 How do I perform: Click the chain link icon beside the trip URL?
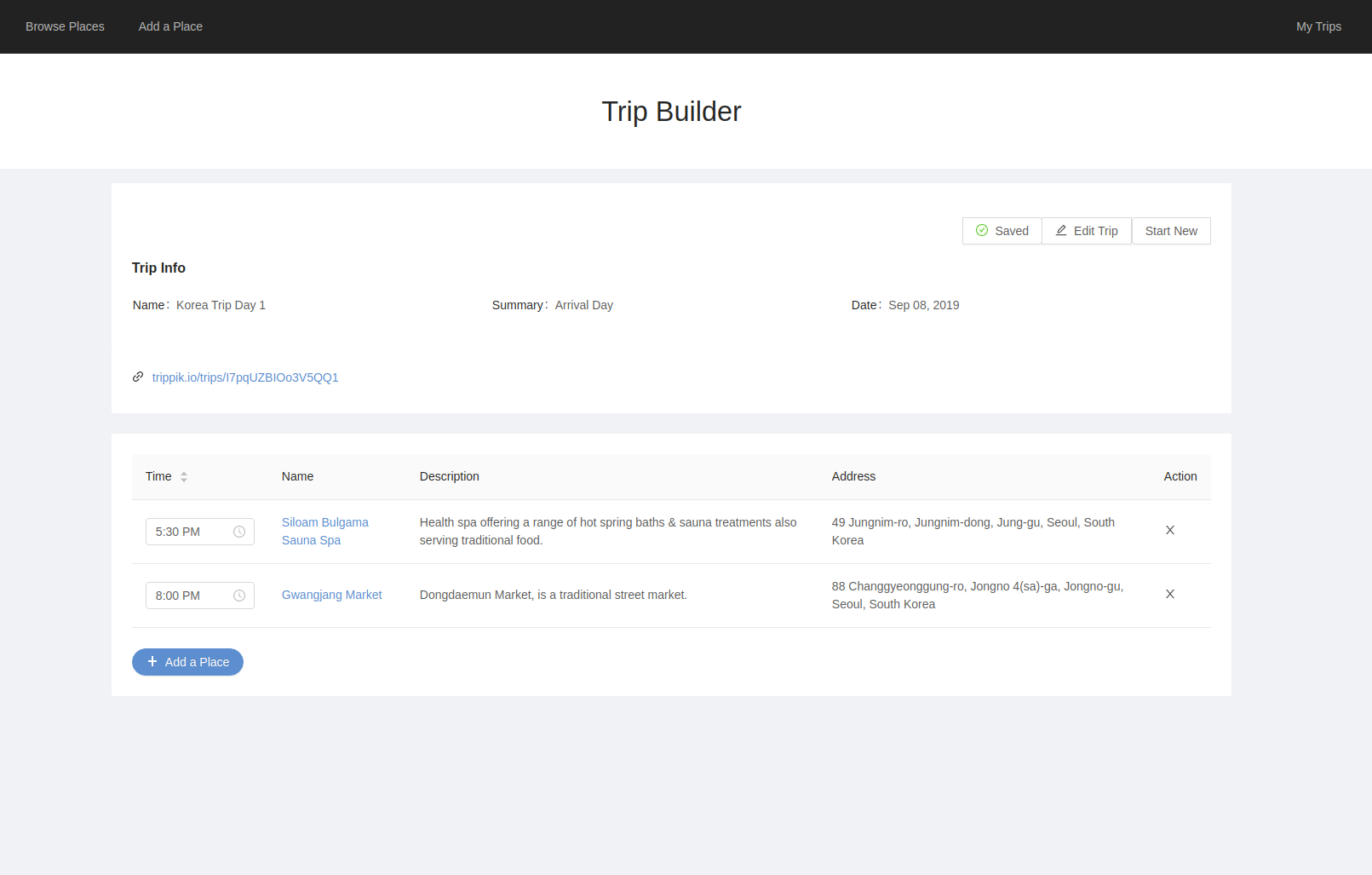point(138,377)
